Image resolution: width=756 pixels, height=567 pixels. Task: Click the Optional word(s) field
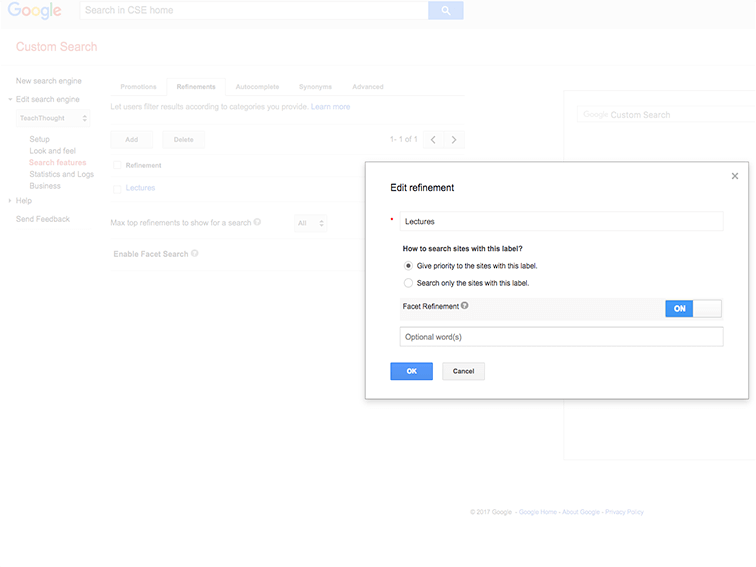pyautogui.click(x=560, y=337)
